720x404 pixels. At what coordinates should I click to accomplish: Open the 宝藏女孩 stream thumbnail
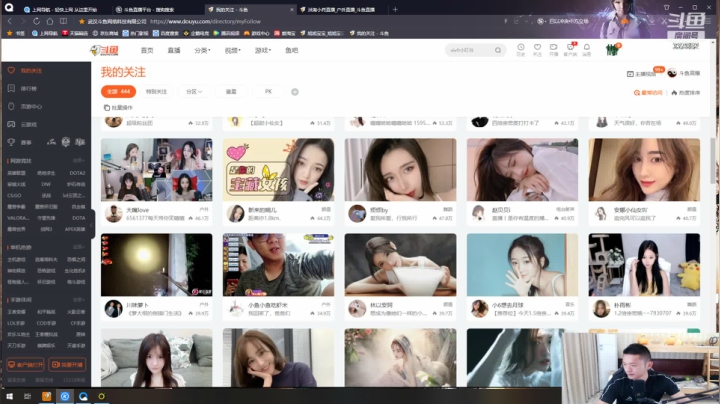tap(278, 170)
